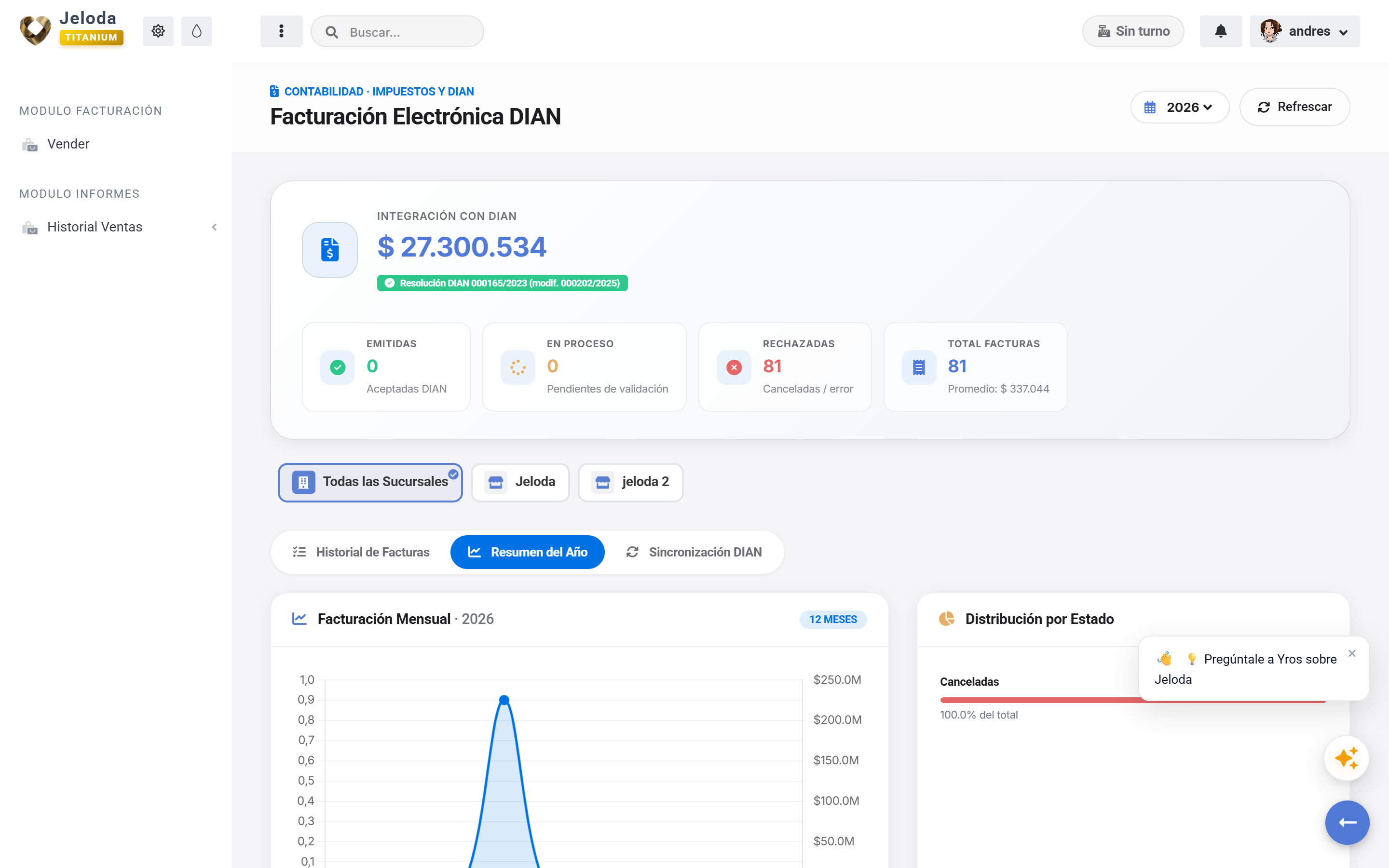Click the Total Facturas receipt icon
The height and width of the screenshot is (868, 1389).
point(919,367)
